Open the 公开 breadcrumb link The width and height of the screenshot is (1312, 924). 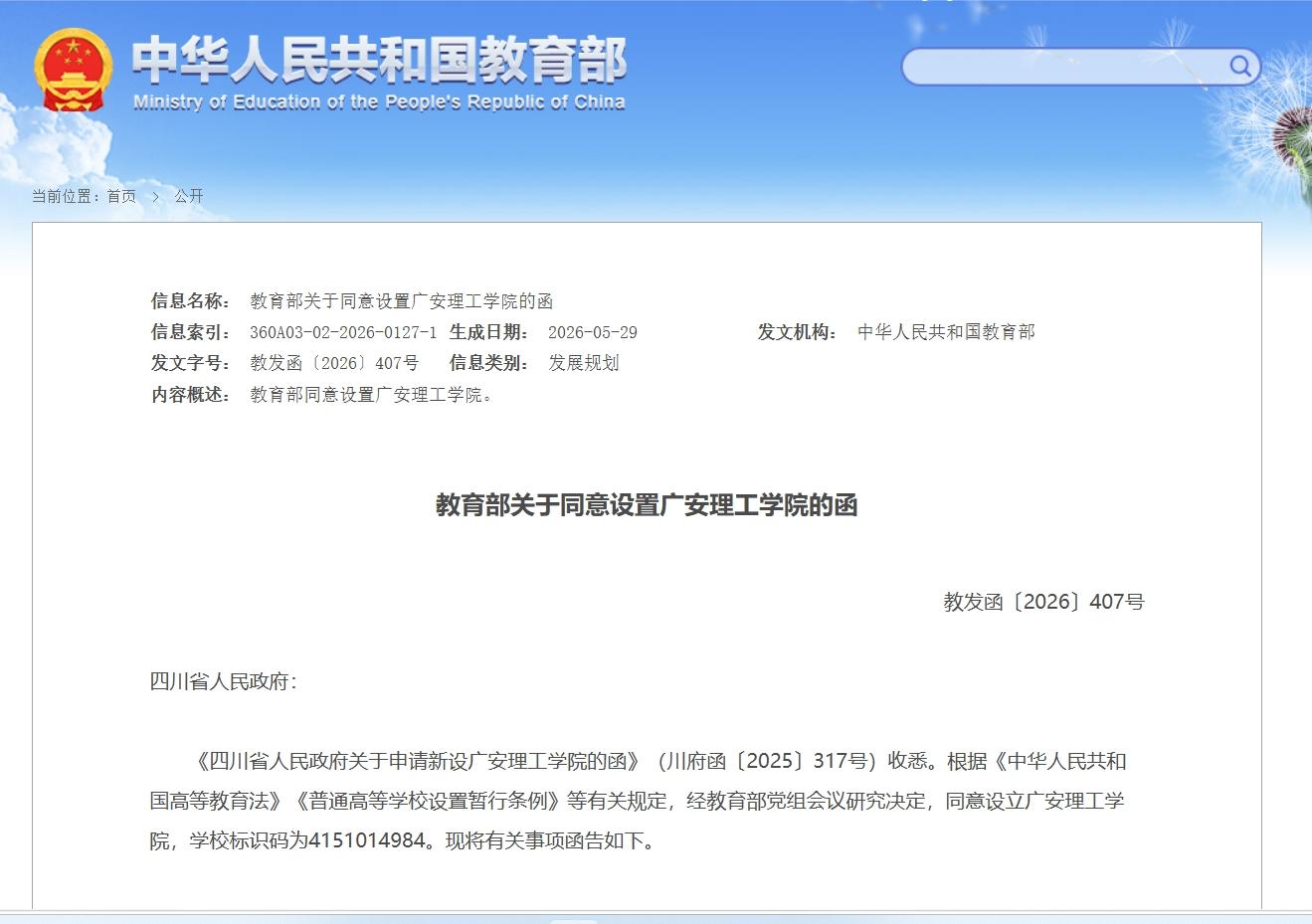189,196
